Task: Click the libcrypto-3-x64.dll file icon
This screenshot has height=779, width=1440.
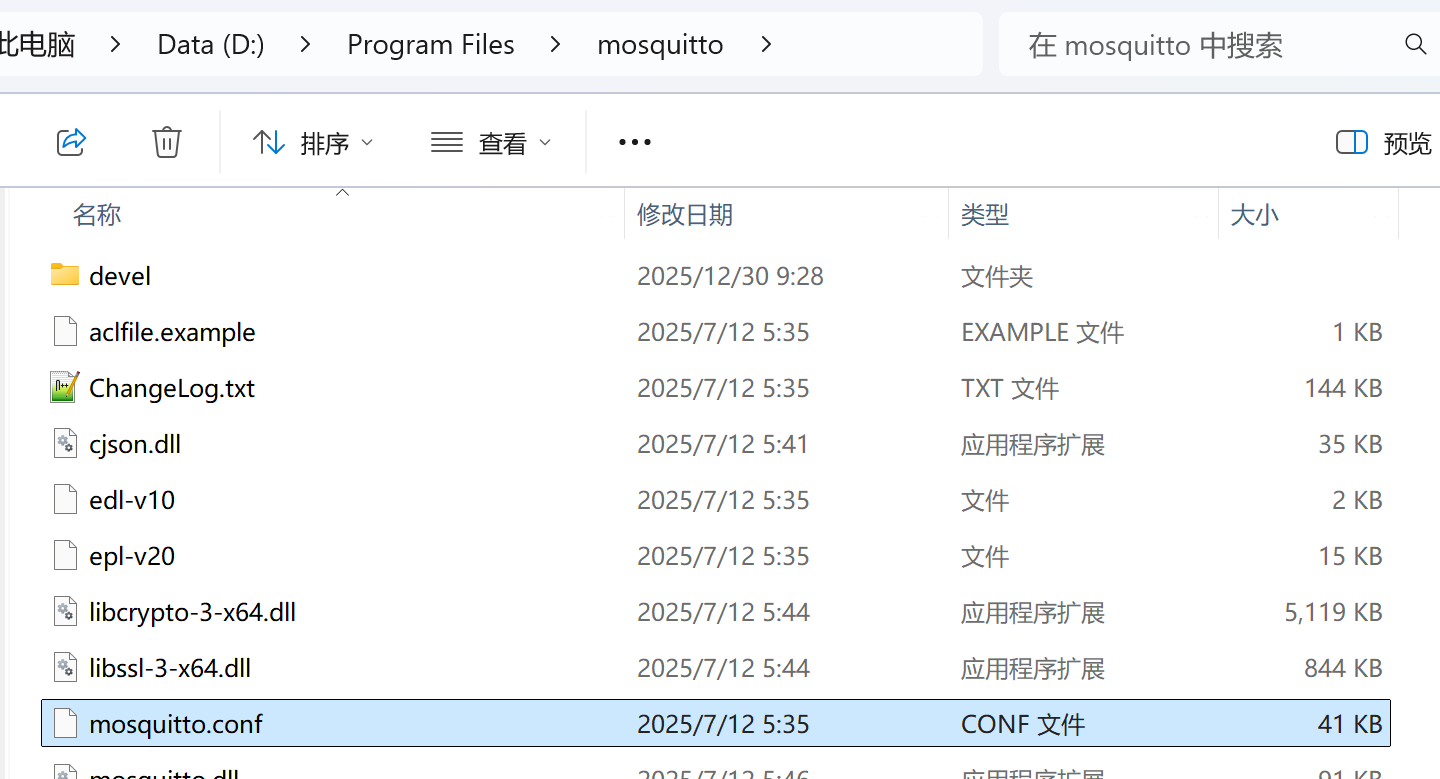Action: [65, 611]
